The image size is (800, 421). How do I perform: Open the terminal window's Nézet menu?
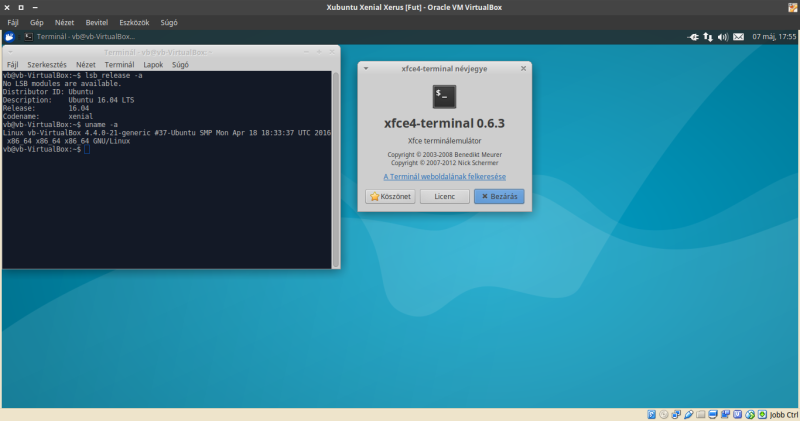tap(86, 65)
